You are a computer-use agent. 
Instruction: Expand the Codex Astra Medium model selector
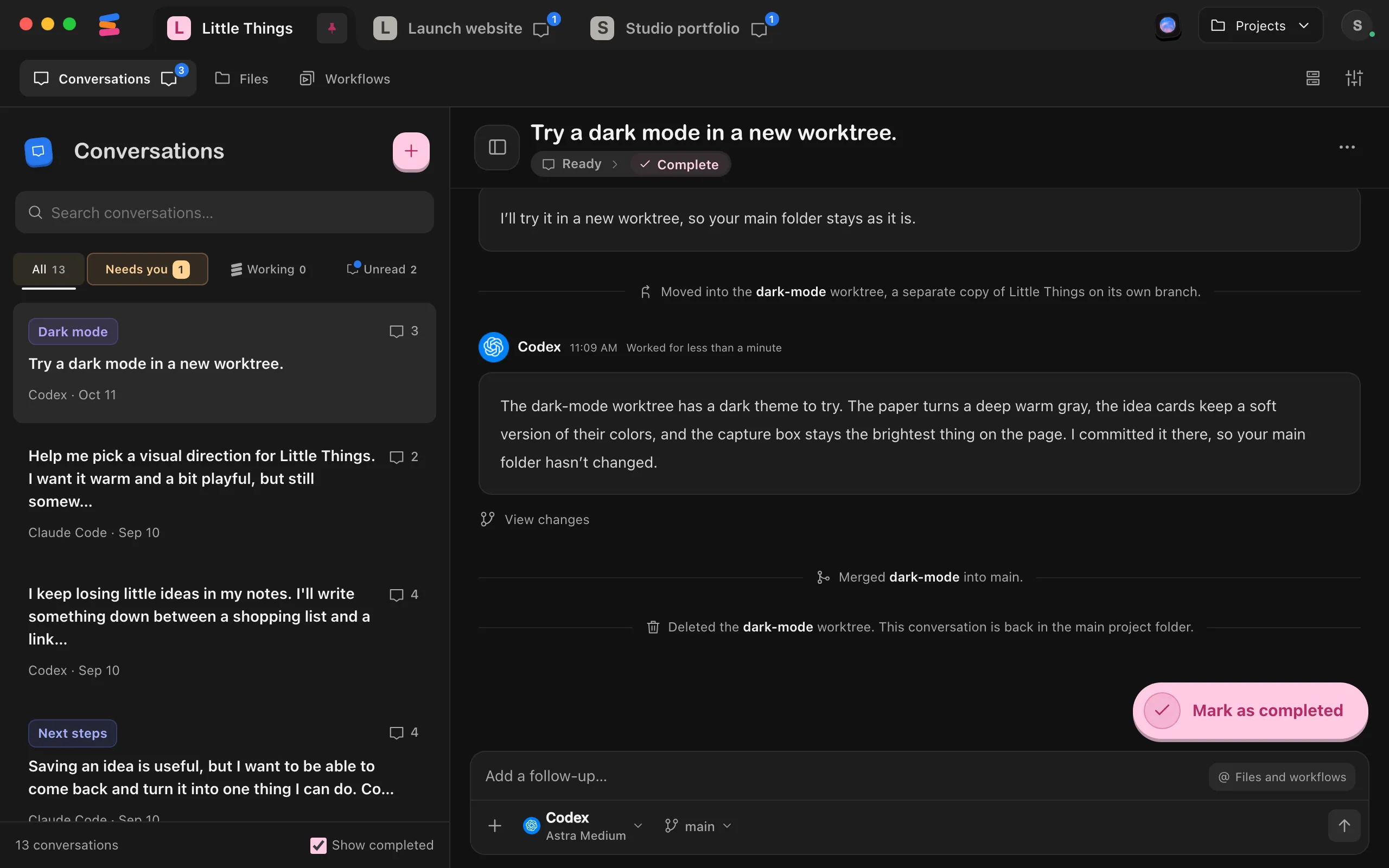[x=583, y=826]
